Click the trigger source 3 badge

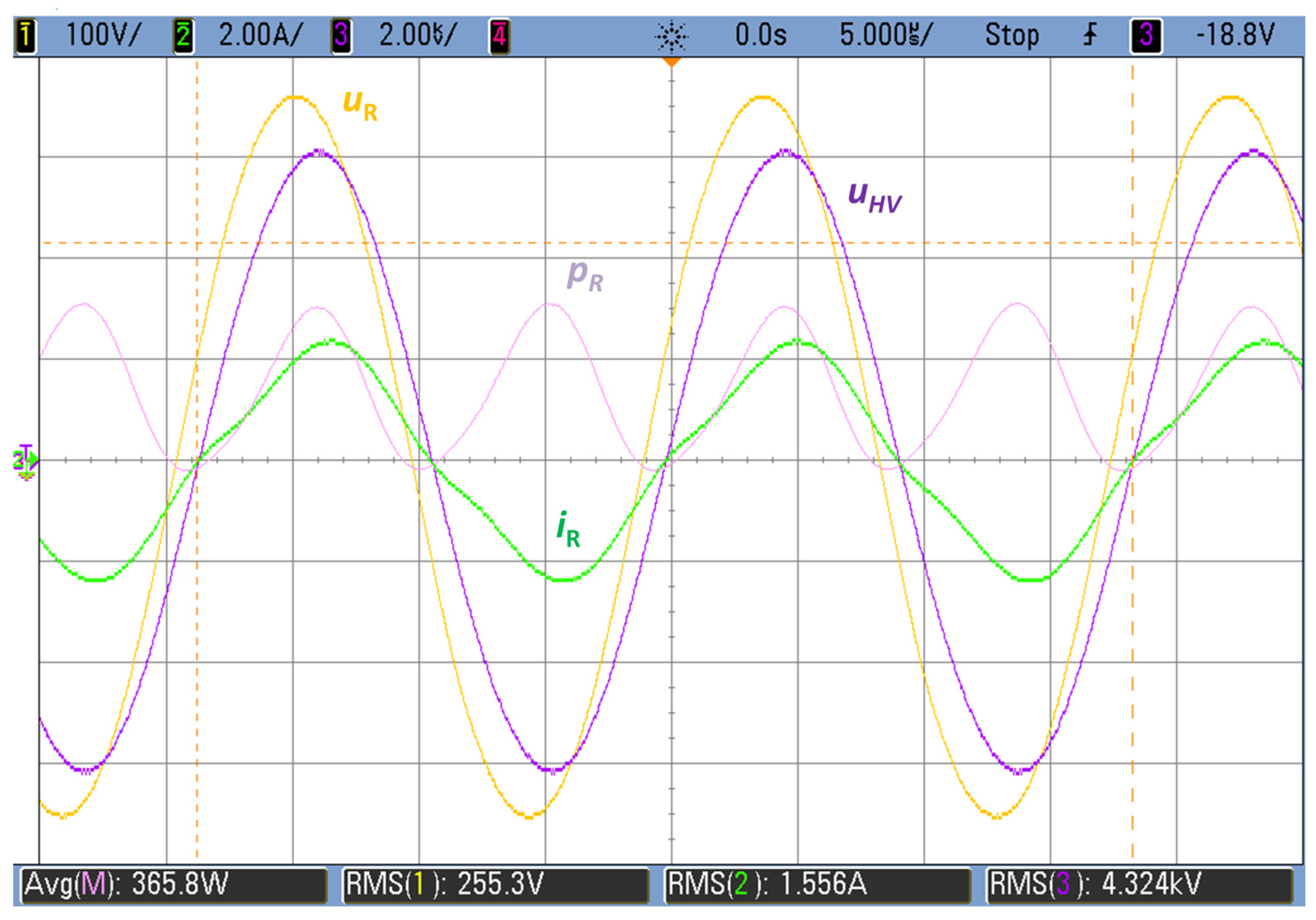pyautogui.click(x=1146, y=36)
